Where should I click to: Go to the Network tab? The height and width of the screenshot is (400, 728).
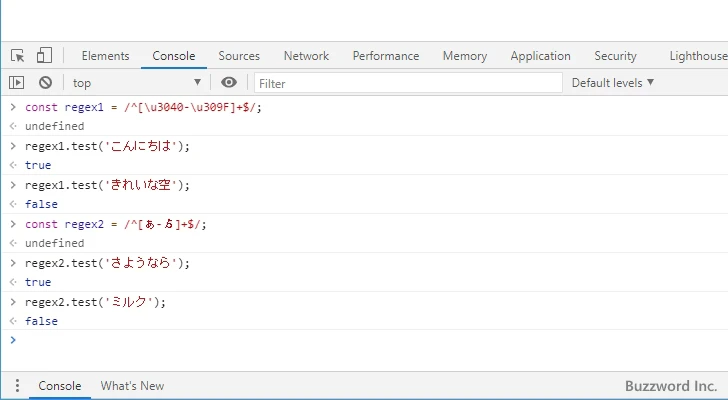coord(306,56)
